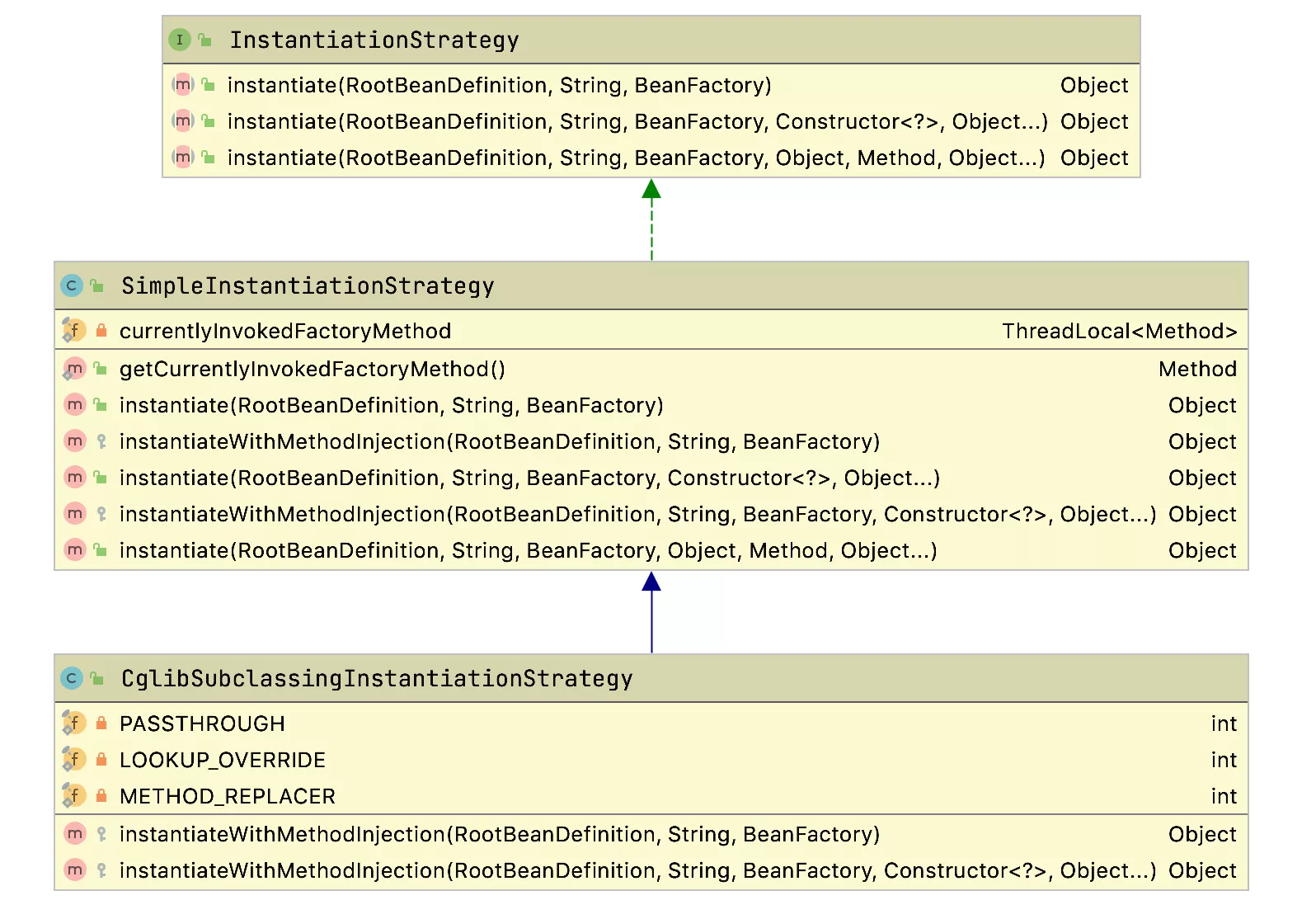Click method icon of Cglib Constructor<?> instantiateWithMethodInjection row

[x=75, y=870]
